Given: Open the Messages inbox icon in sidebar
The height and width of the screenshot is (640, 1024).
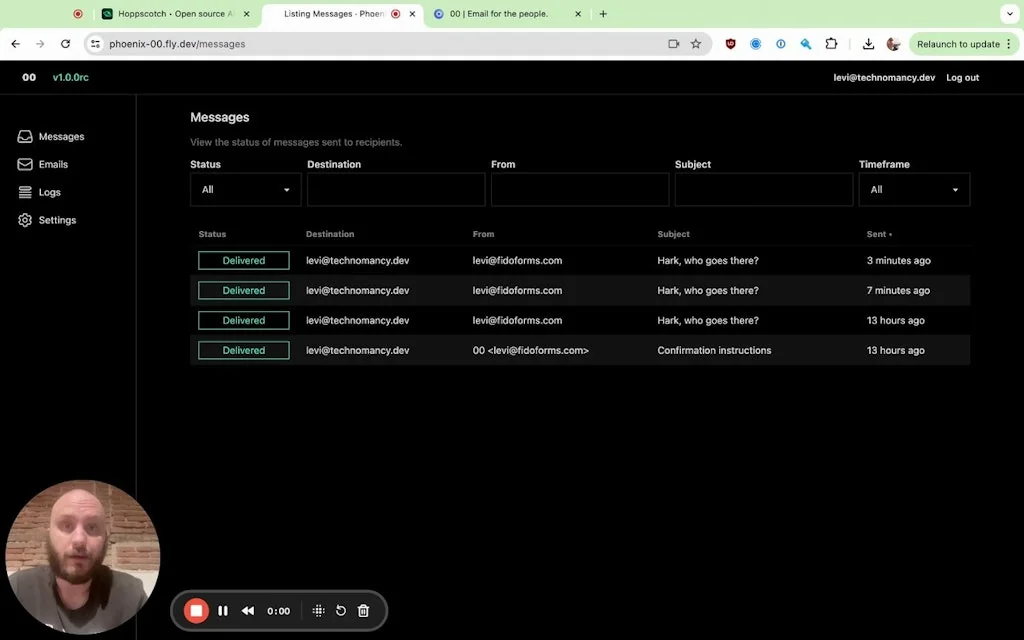Looking at the screenshot, I should click(25, 136).
